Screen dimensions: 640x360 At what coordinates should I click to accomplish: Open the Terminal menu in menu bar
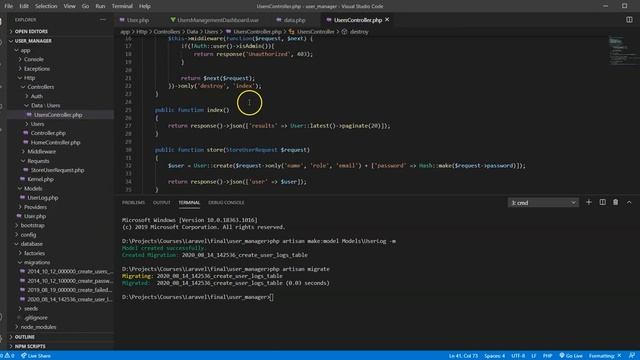pos(122,6)
